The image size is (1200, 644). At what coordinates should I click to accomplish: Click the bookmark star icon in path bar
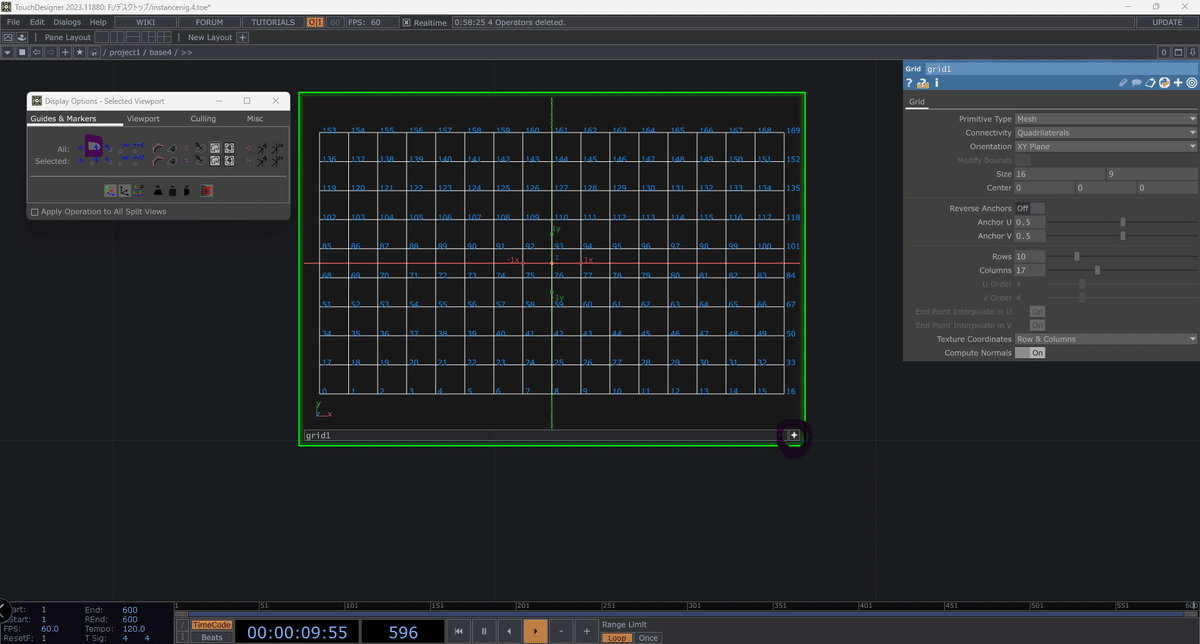[x=79, y=52]
